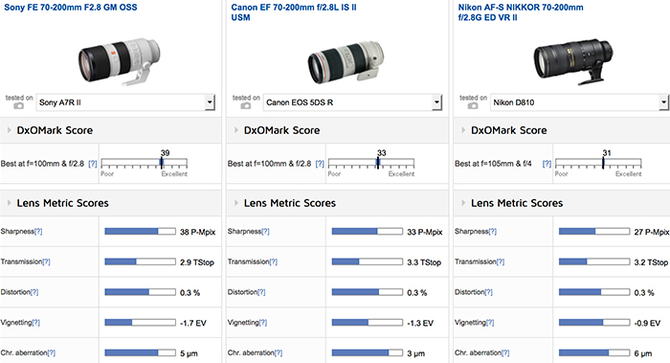Open Distortion help in Sony column
The width and height of the screenshot is (670, 363).
point(34,292)
